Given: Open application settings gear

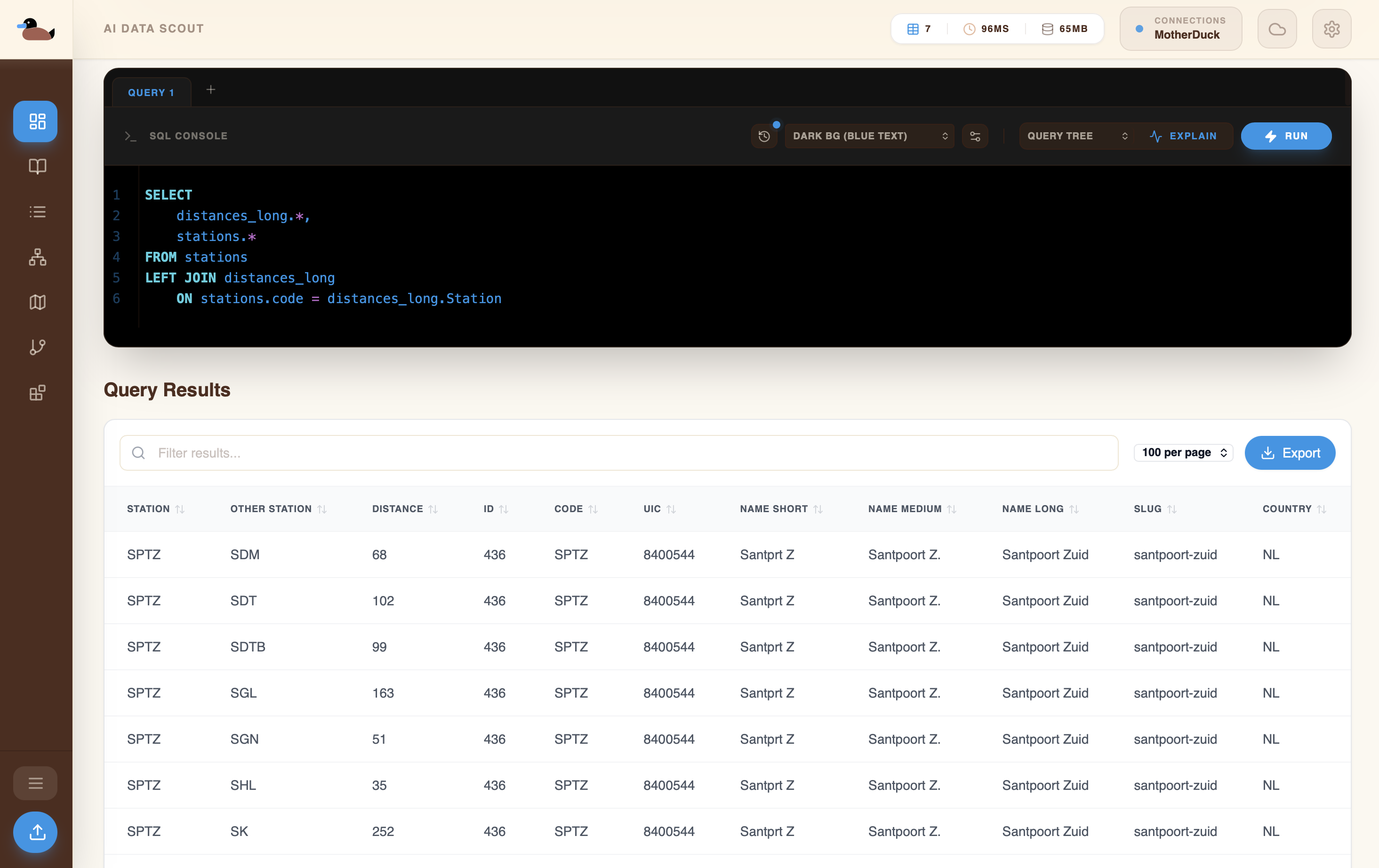Looking at the screenshot, I should pyautogui.click(x=1331, y=28).
